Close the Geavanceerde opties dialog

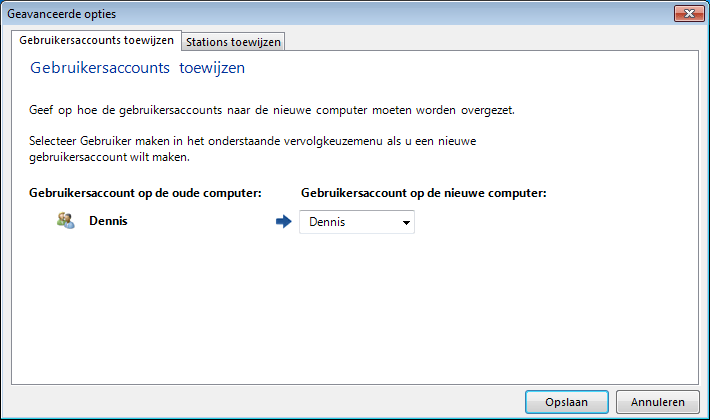click(x=689, y=14)
